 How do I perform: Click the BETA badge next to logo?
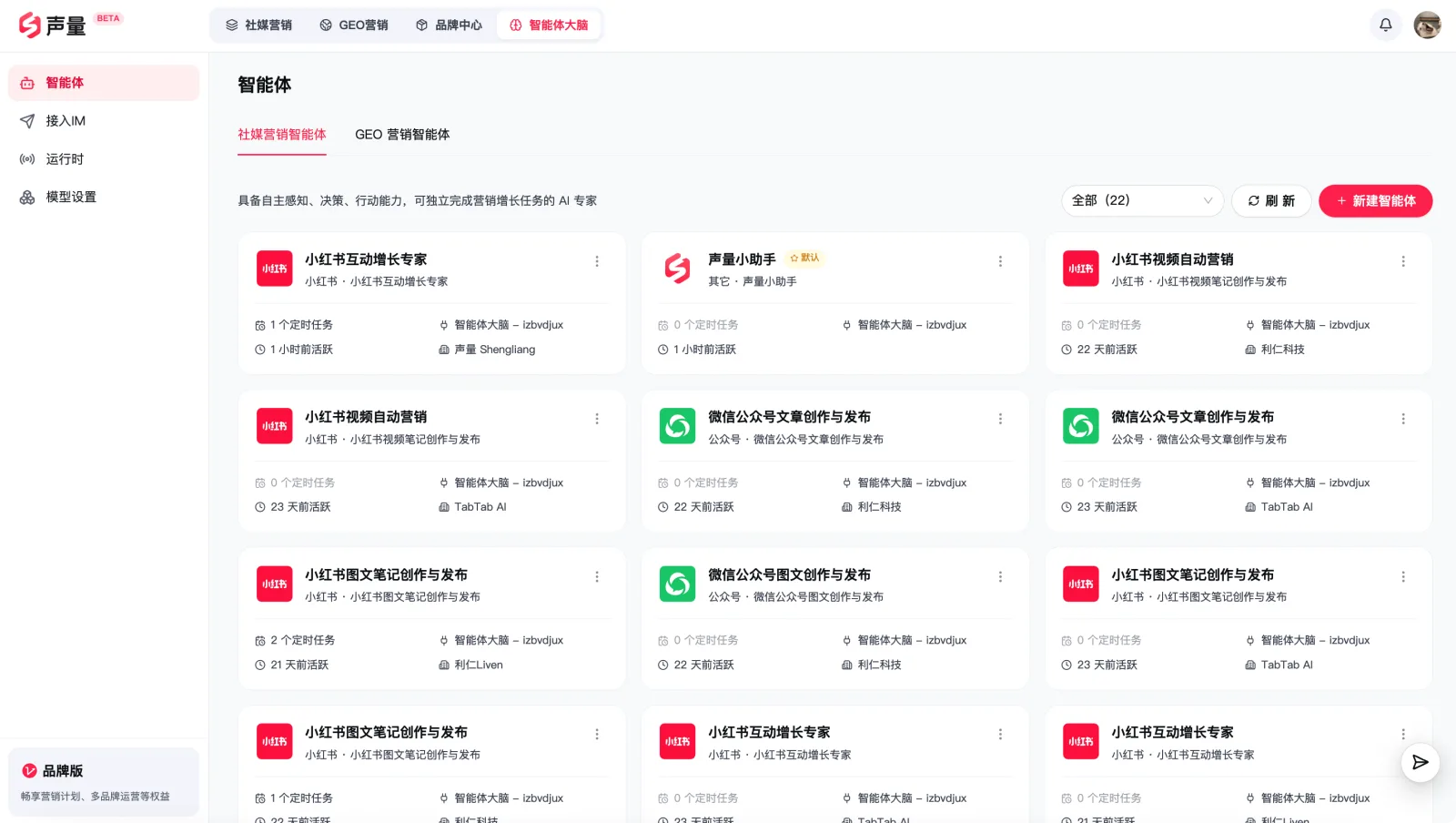(x=108, y=18)
